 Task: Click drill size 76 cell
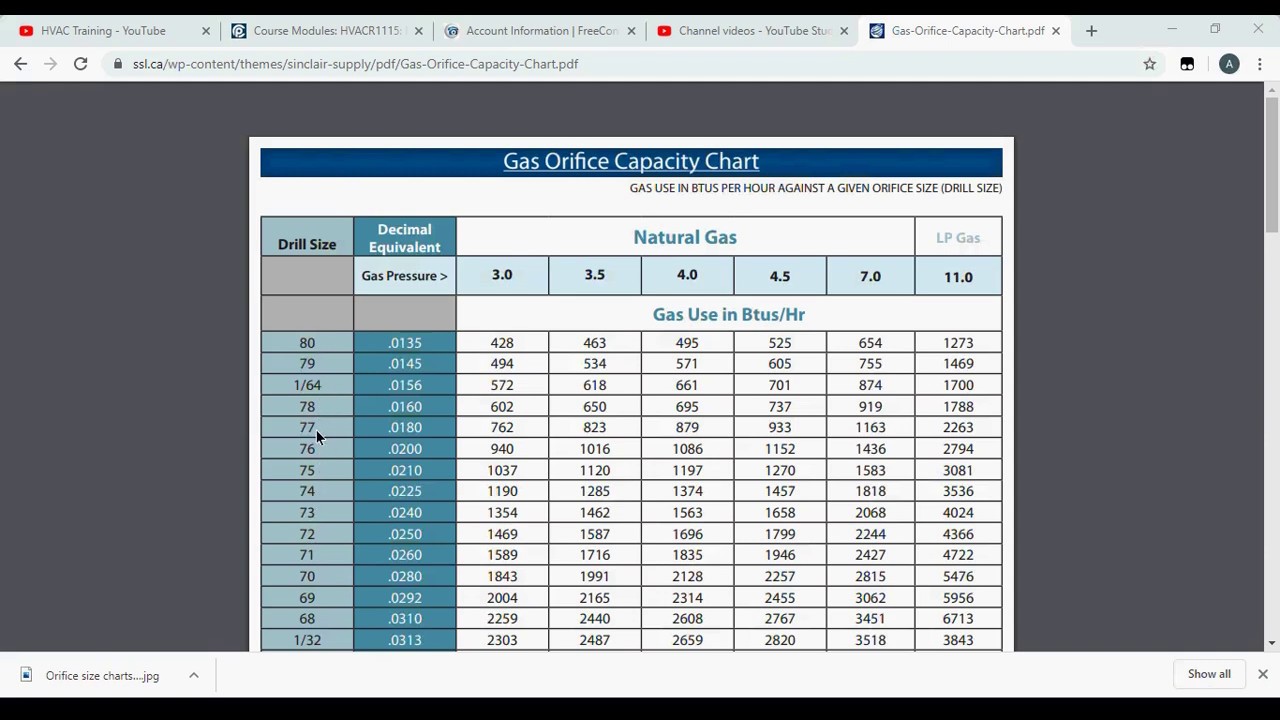tap(307, 449)
